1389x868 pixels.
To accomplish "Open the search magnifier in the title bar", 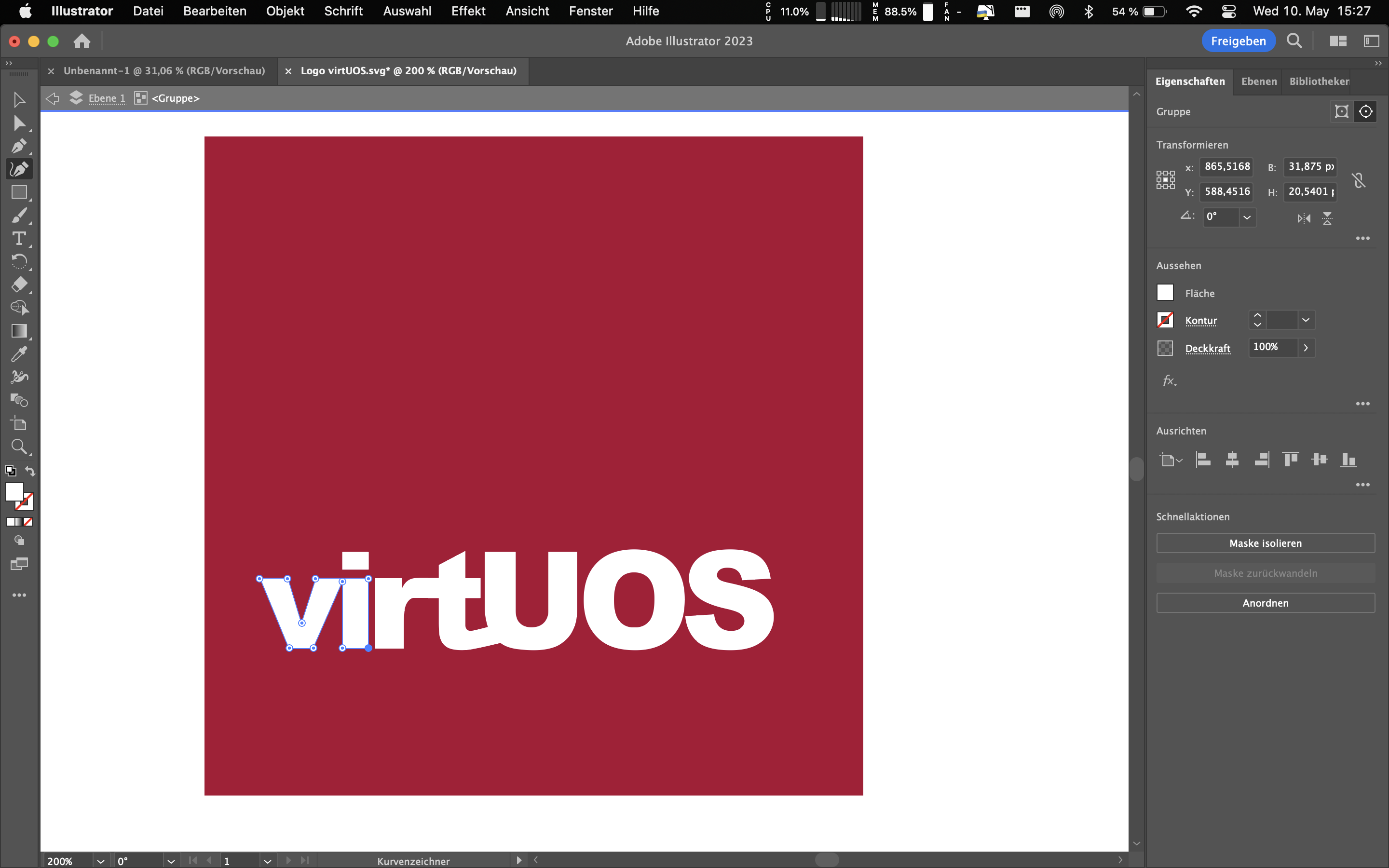I will [x=1294, y=41].
